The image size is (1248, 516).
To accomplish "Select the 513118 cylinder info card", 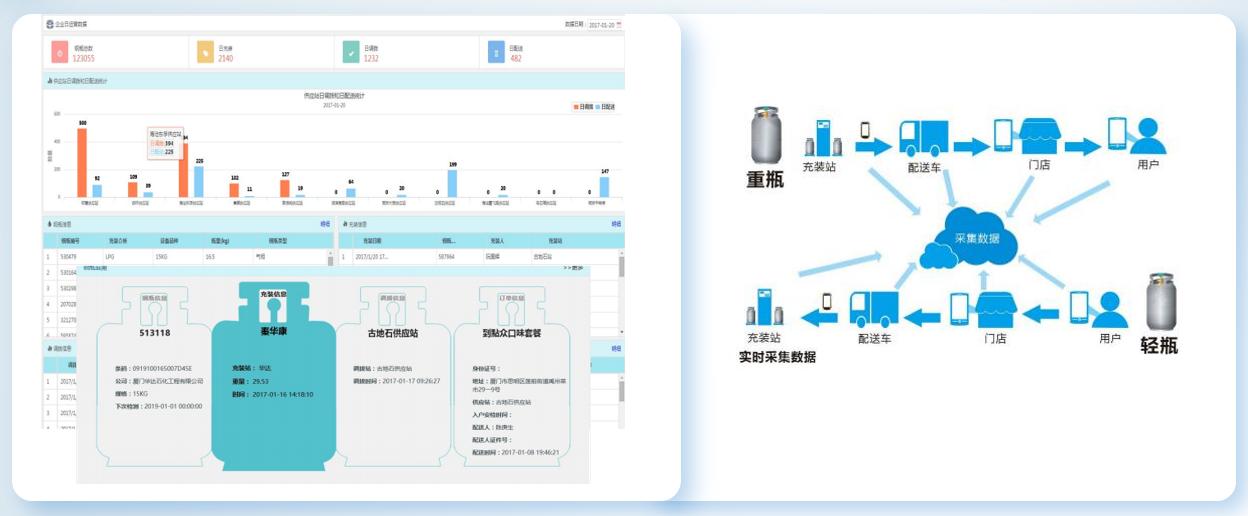I will (x=153, y=380).
